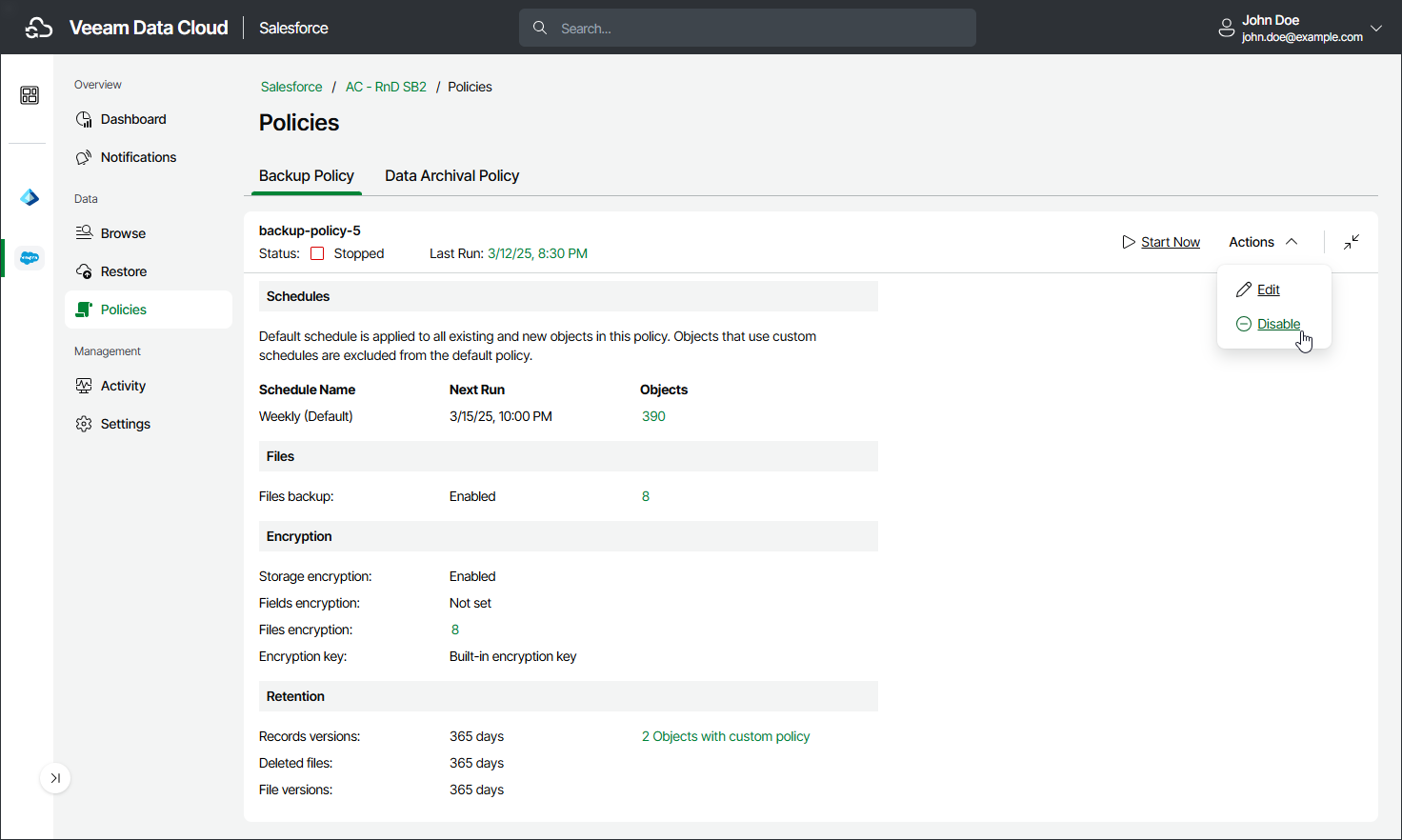Open the last run 3/12/25, 8:30 PM link
The image size is (1402, 840).
pyautogui.click(x=537, y=253)
